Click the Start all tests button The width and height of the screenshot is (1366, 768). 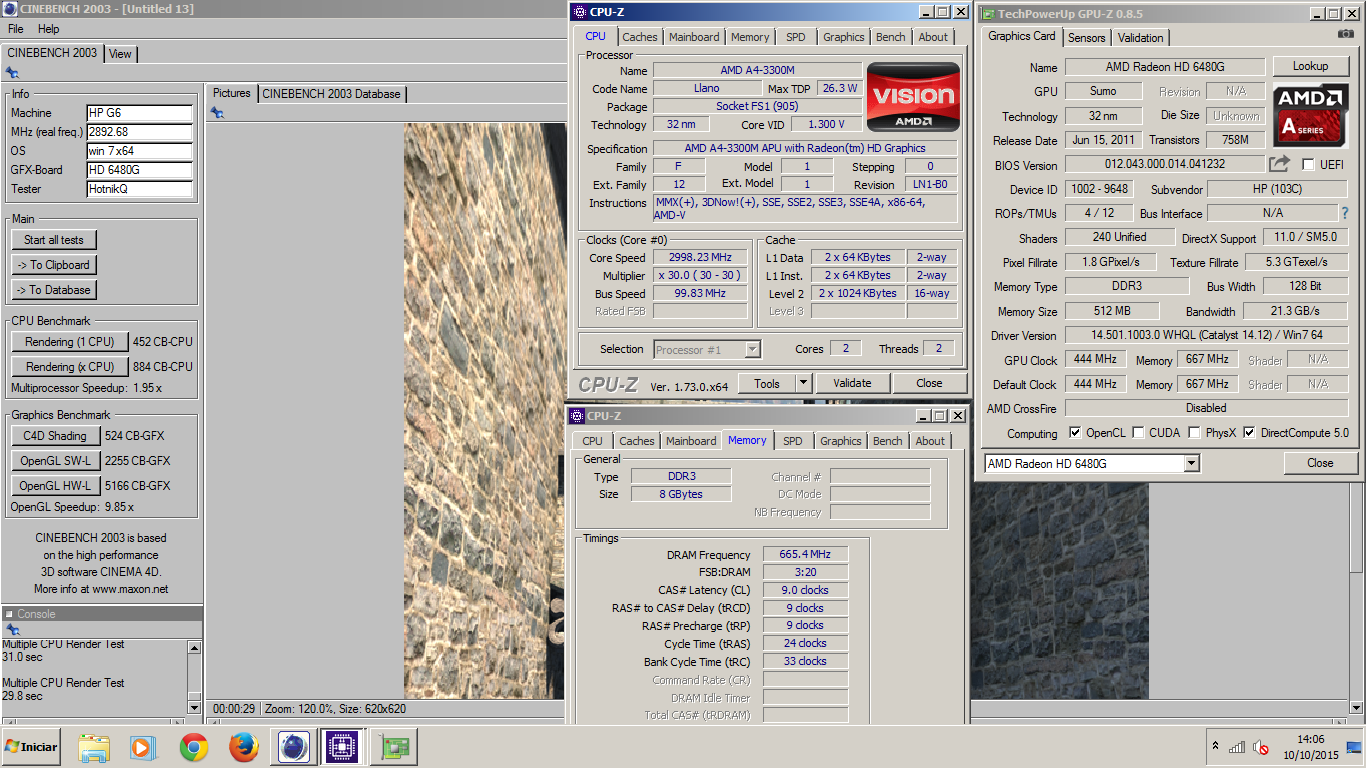point(54,240)
